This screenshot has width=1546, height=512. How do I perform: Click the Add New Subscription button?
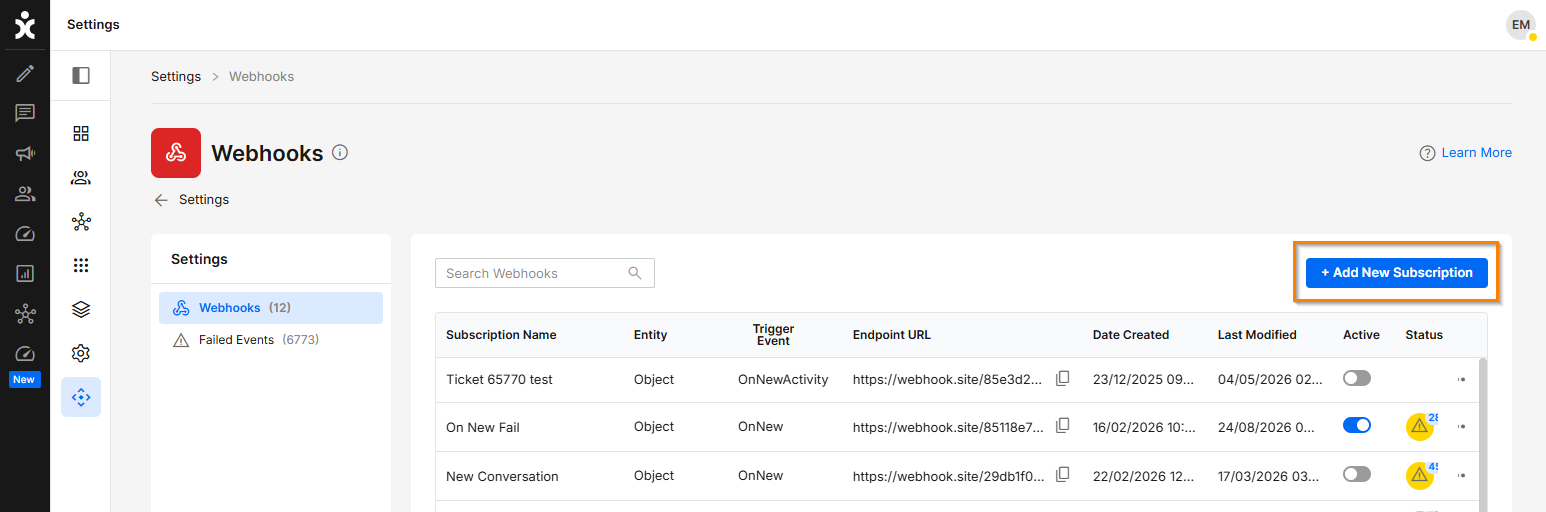coord(1397,272)
